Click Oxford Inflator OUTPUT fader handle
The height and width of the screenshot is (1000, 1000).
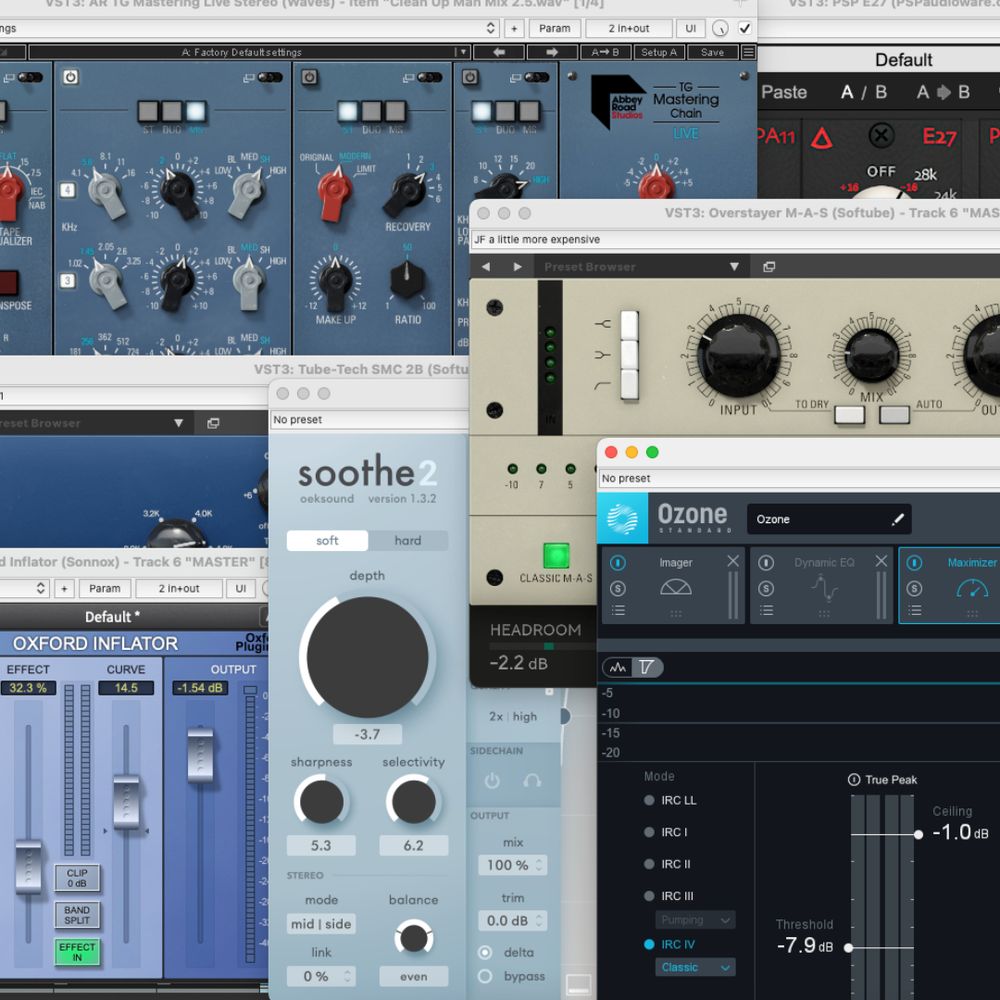pyautogui.click(x=200, y=756)
